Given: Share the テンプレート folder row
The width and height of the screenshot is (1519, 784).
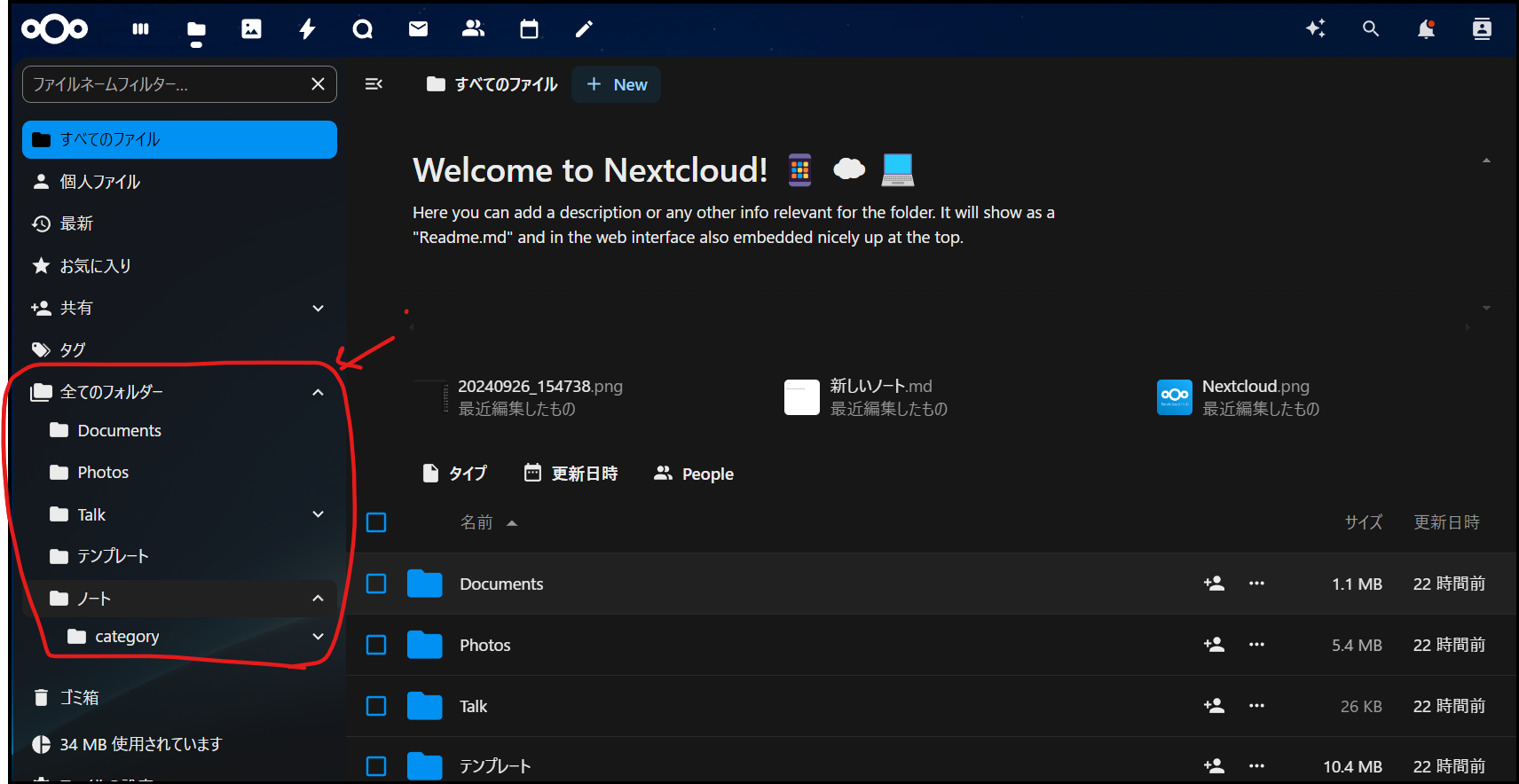Looking at the screenshot, I should pos(1214,765).
